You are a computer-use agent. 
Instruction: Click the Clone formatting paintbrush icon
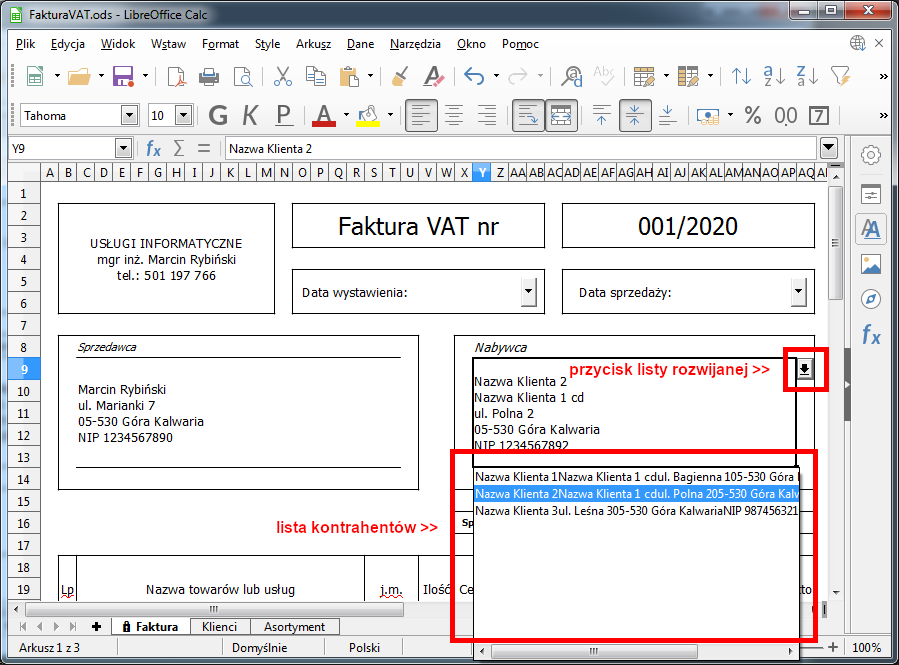tap(399, 76)
